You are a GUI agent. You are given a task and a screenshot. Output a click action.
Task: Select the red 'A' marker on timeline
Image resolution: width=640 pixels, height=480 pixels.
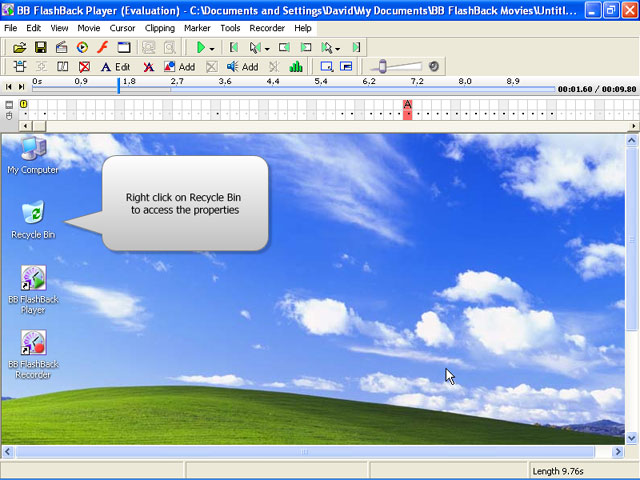point(407,104)
